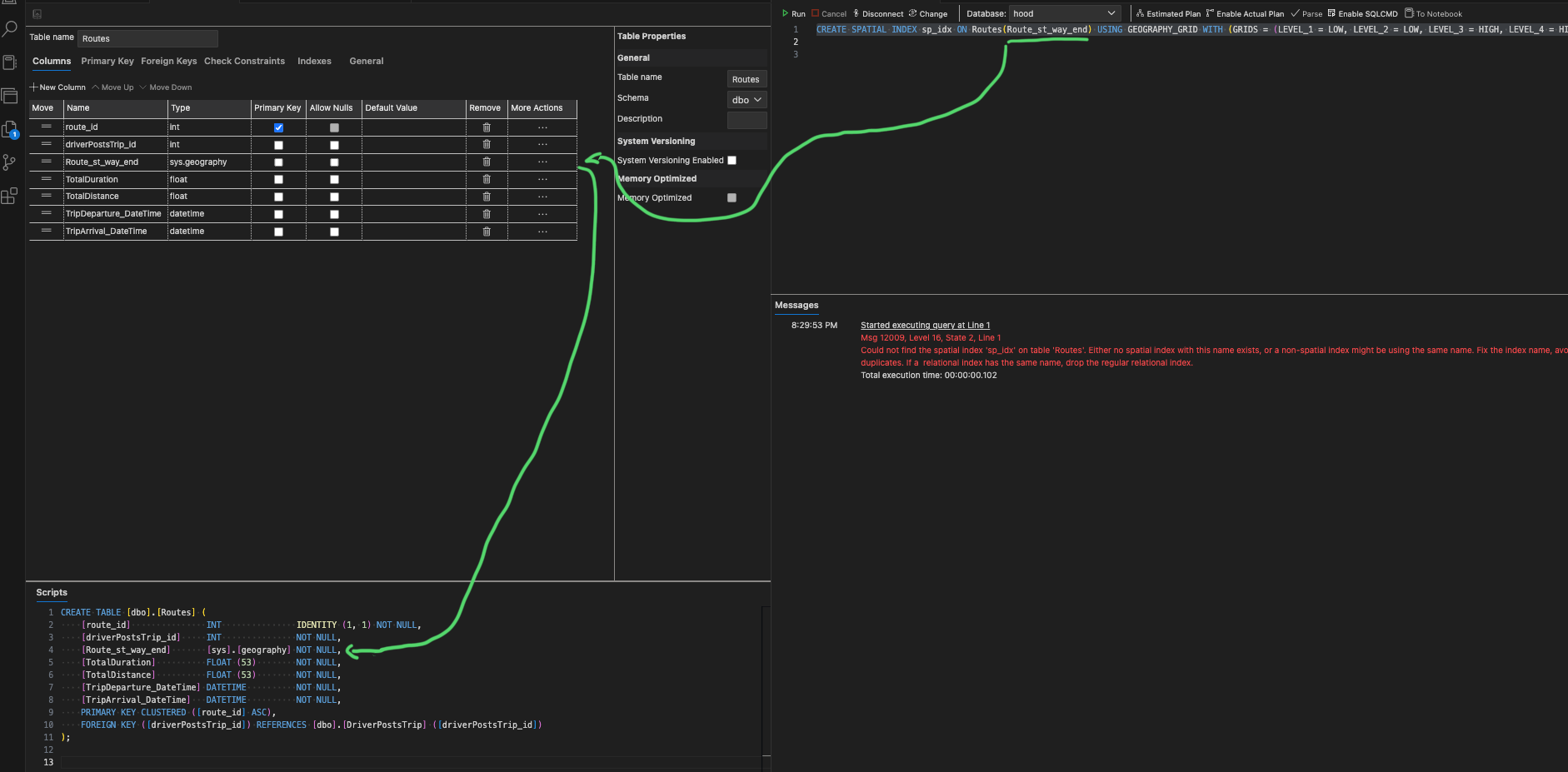Show the Estimated Plan for the query
This screenshot has height=772, width=1568.
(x=1168, y=13)
